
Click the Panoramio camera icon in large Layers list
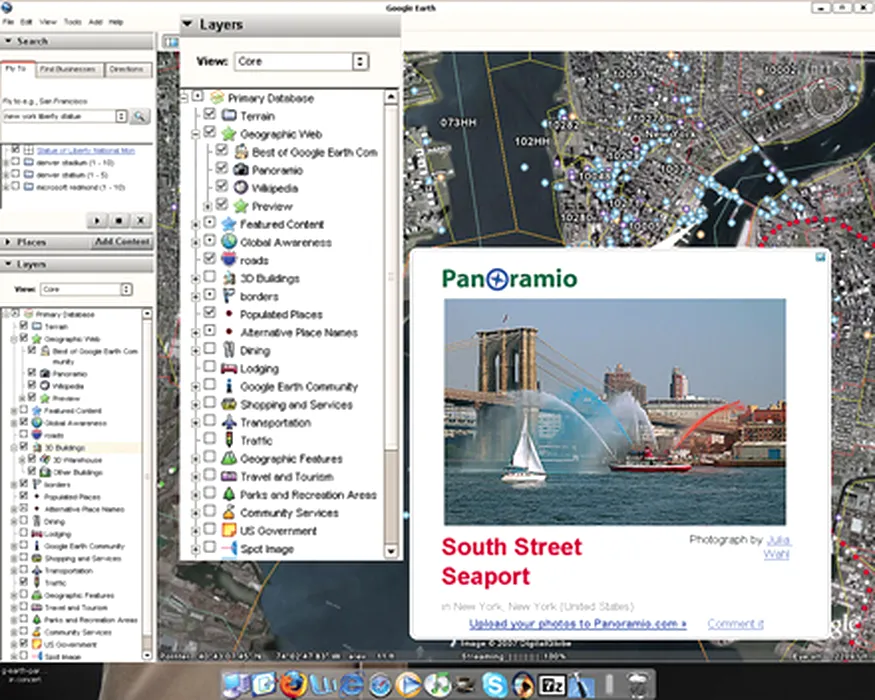click(241, 170)
